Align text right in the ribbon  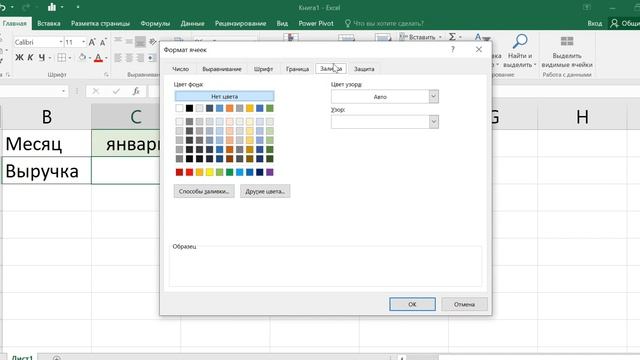[x=140, y=58]
